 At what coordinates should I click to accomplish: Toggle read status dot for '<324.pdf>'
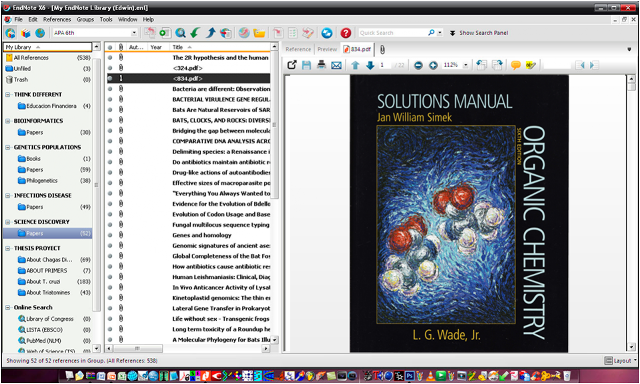[110, 68]
